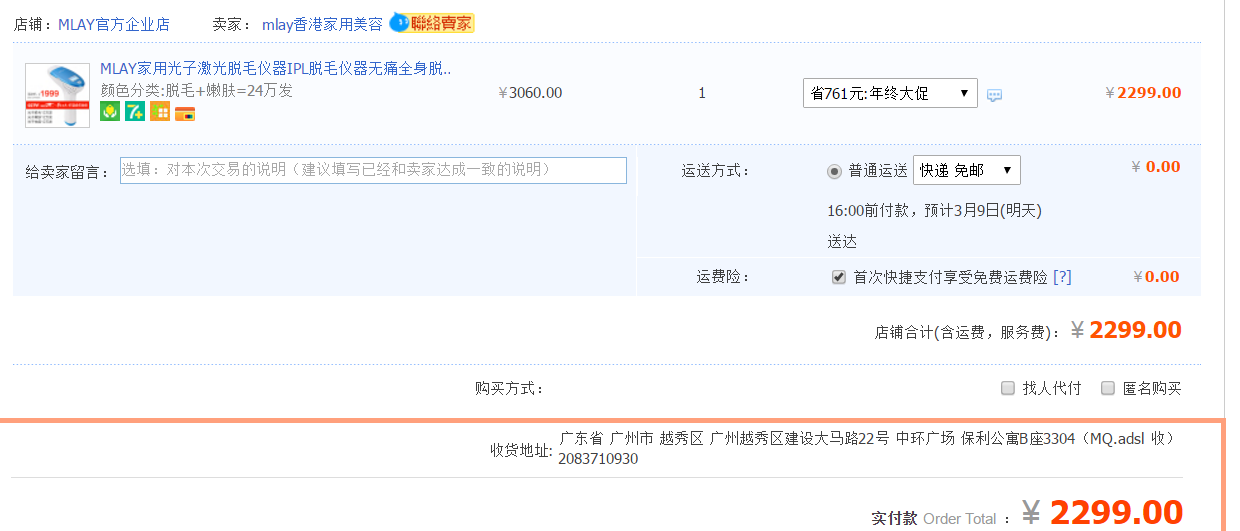Click the 给卖家留言 message input field
The height and width of the screenshot is (531, 1240).
coord(373,170)
